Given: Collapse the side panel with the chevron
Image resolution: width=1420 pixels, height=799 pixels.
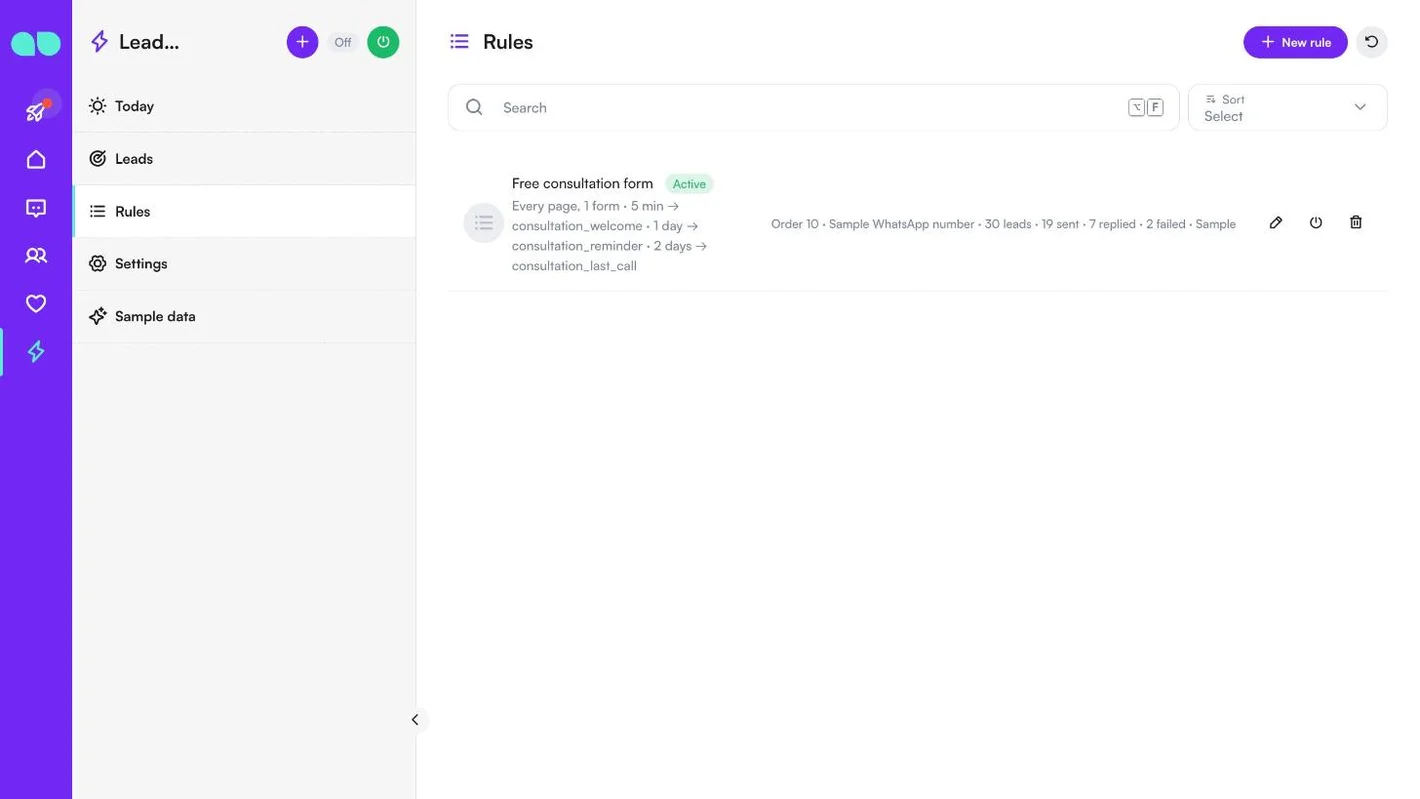Looking at the screenshot, I should [415, 720].
